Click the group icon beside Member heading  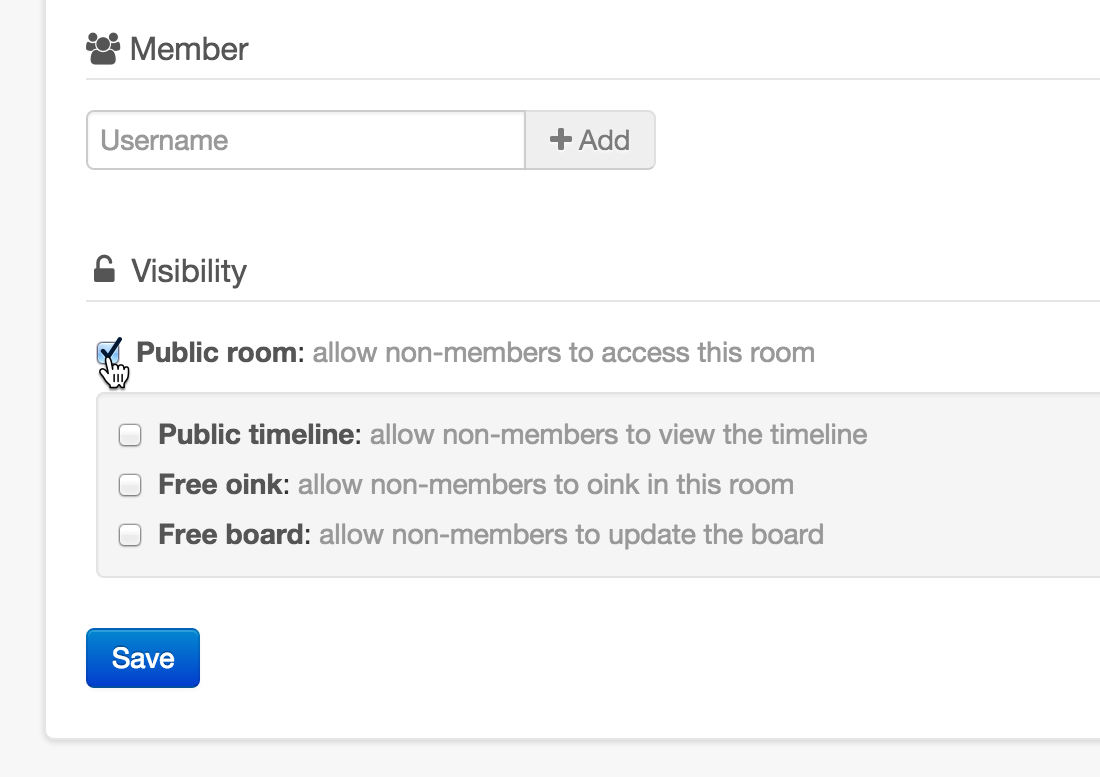103,48
